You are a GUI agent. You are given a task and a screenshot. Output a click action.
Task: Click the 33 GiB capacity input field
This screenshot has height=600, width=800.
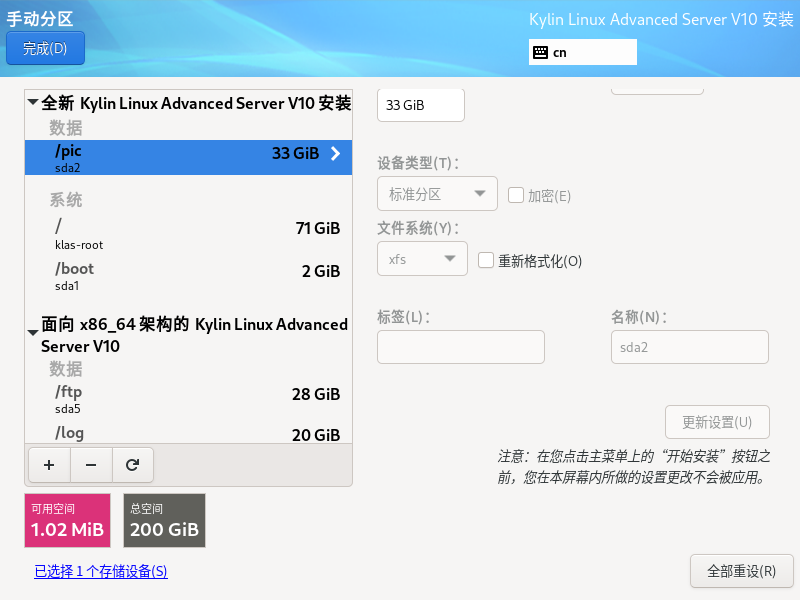[x=421, y=105]
